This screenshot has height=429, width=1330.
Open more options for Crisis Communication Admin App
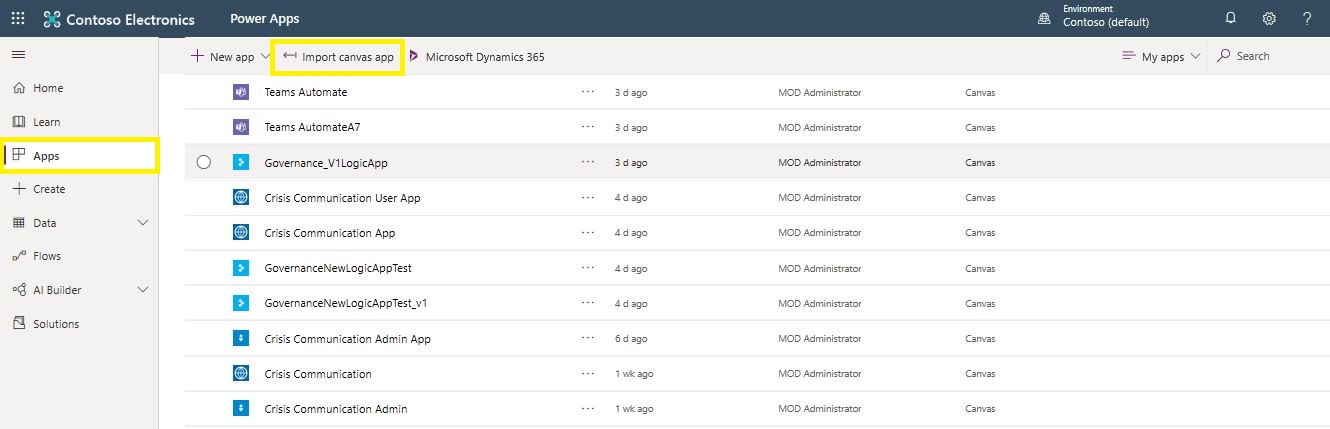tap(588, 339)
